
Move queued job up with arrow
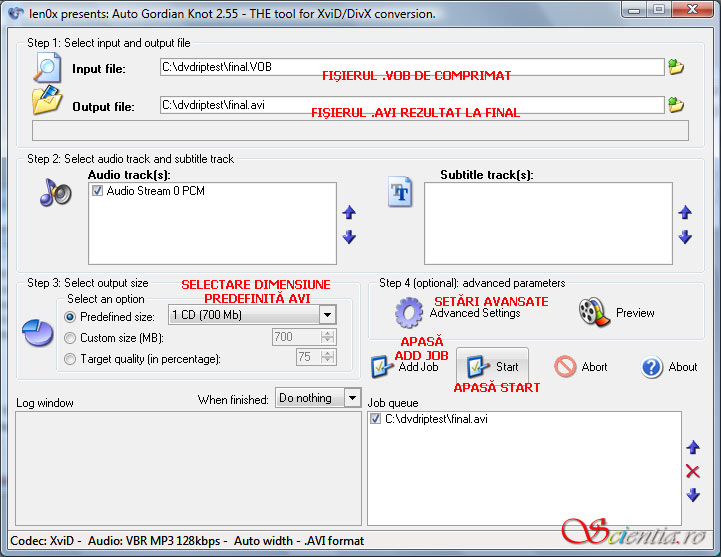[693, 447]
